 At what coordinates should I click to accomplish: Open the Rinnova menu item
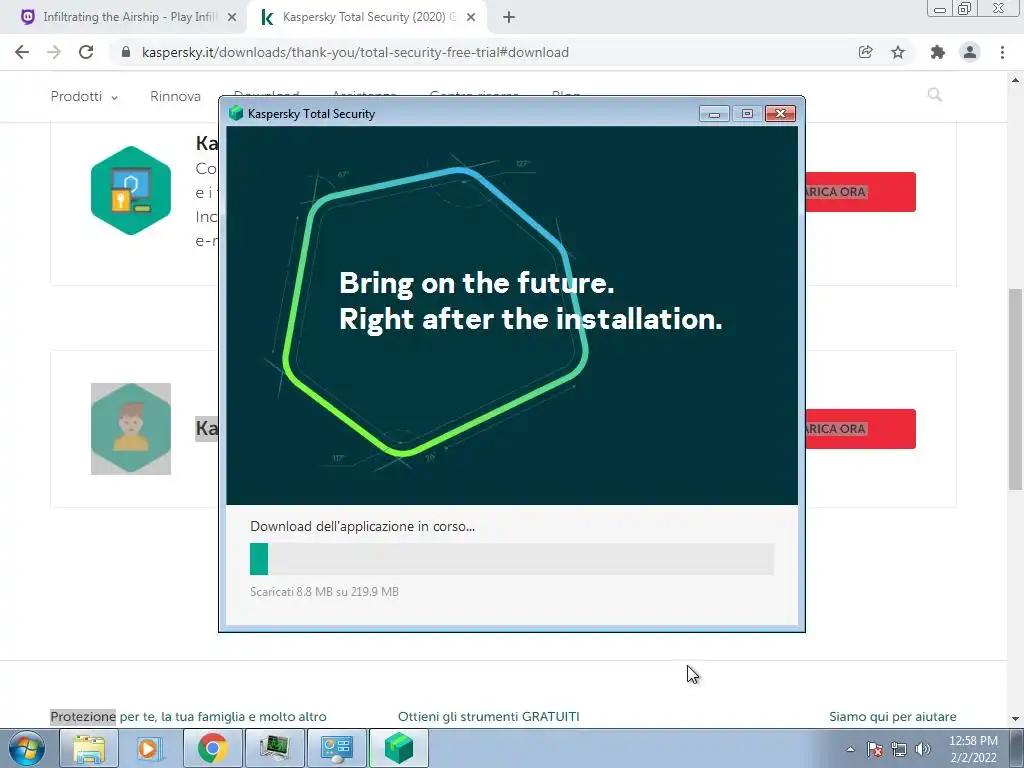click(x=175, y=97)
